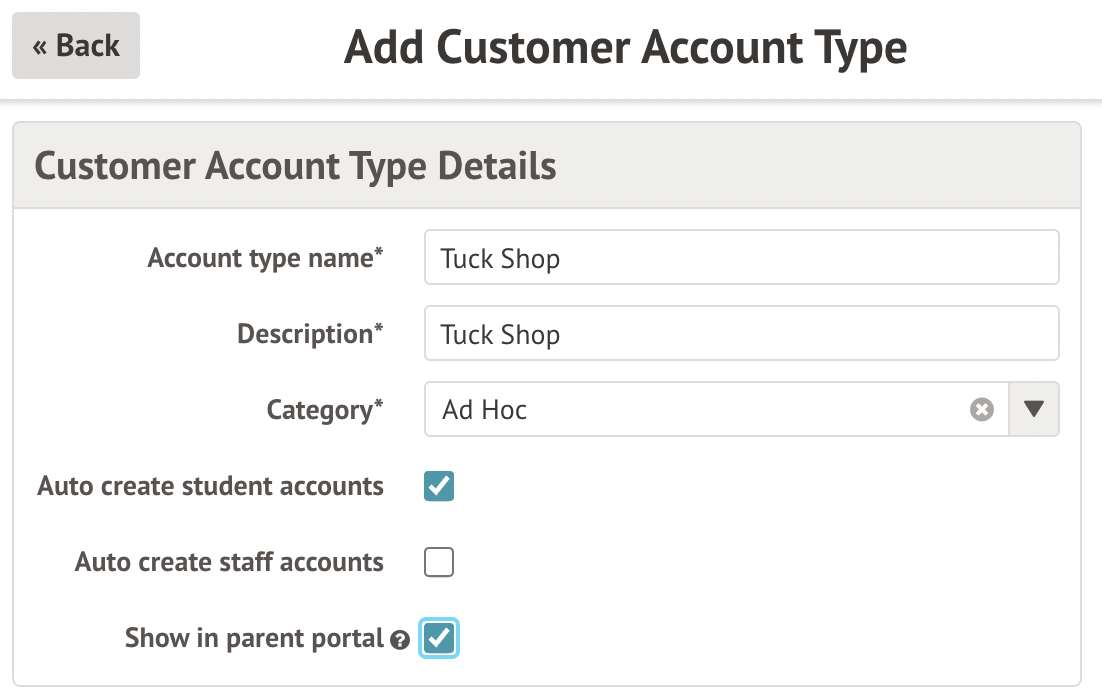Expand the Category dropdown arrow
The height and width of the screenshot is (700, 1102).
[1034, 410]
